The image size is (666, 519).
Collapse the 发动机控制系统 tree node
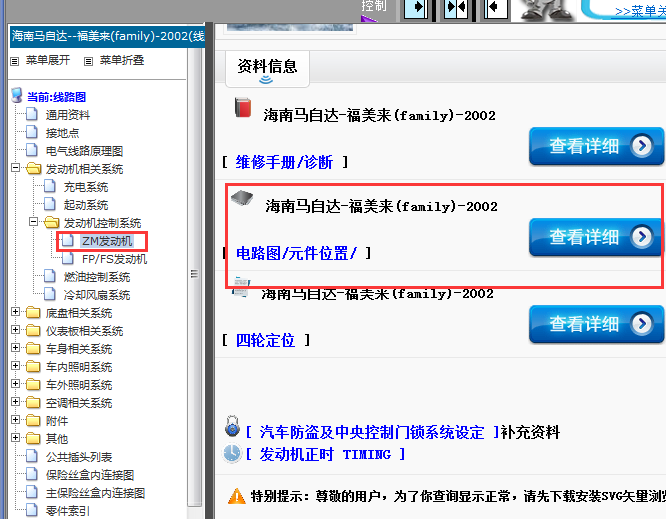point(33,221)
